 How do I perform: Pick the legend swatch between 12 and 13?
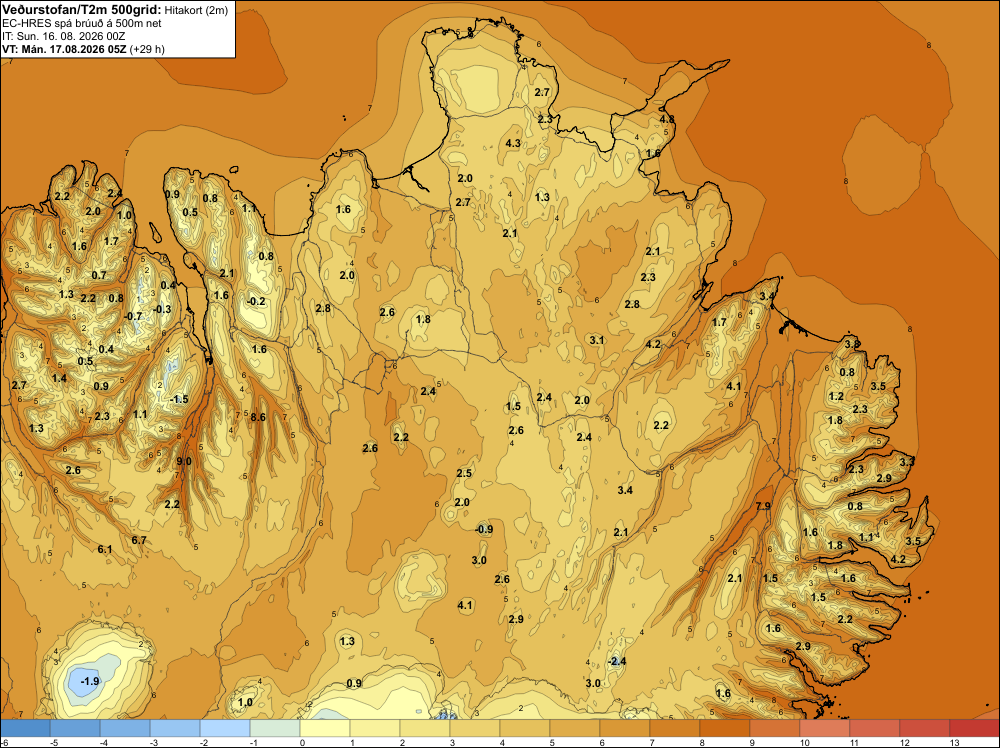click(x=925, y=728)
